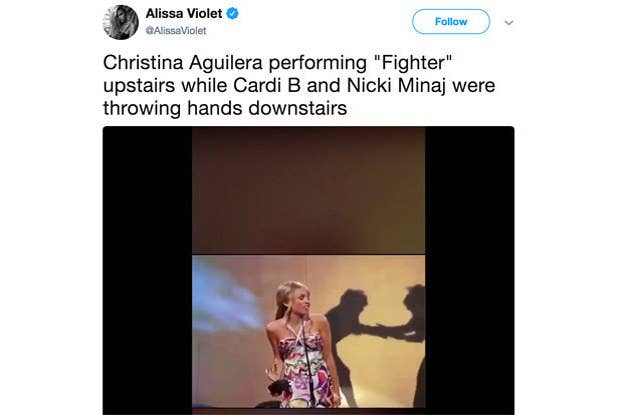Click the video's right black letterbox bar

pyautogui.click(x=469, y=270)
